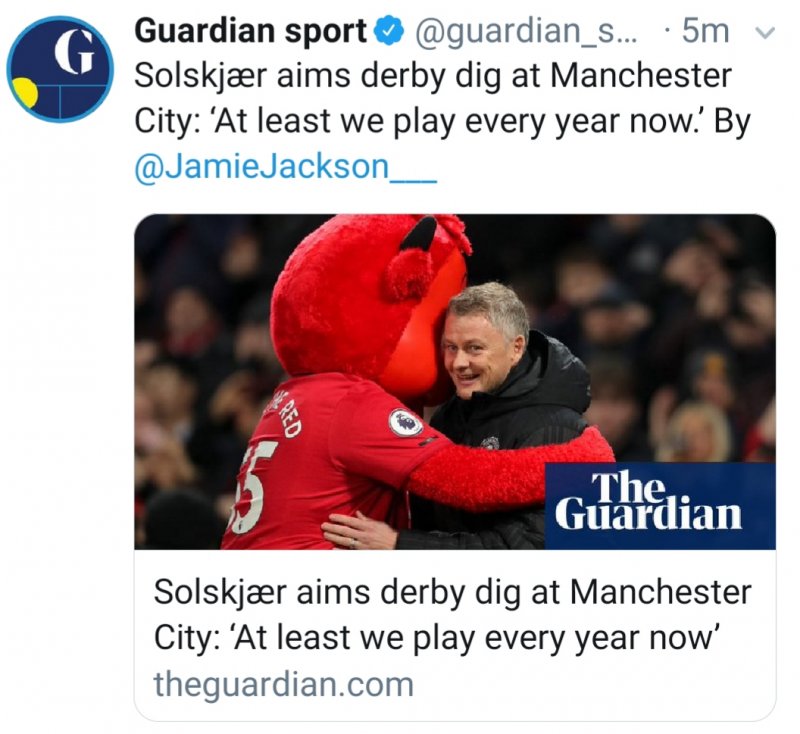
Task: Click The Guardian logo on the photo
Action: coord(660,503)
